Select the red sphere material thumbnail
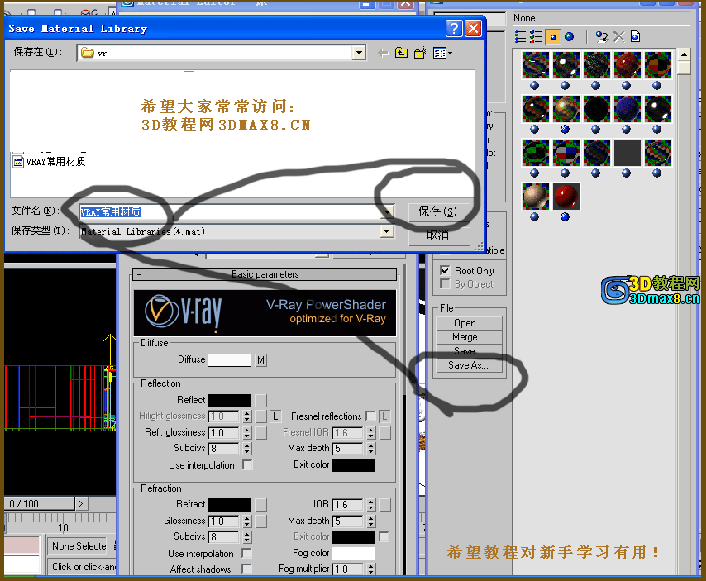The width and height of the screenshot is (706, 581). point(566,196)
